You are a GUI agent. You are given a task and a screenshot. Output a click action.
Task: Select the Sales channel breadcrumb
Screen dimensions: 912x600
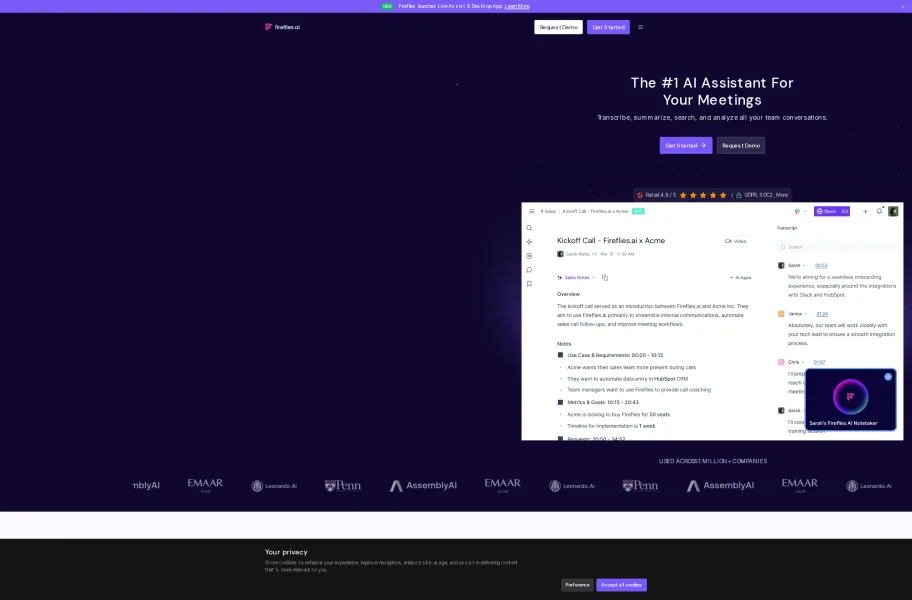point(548,212)
